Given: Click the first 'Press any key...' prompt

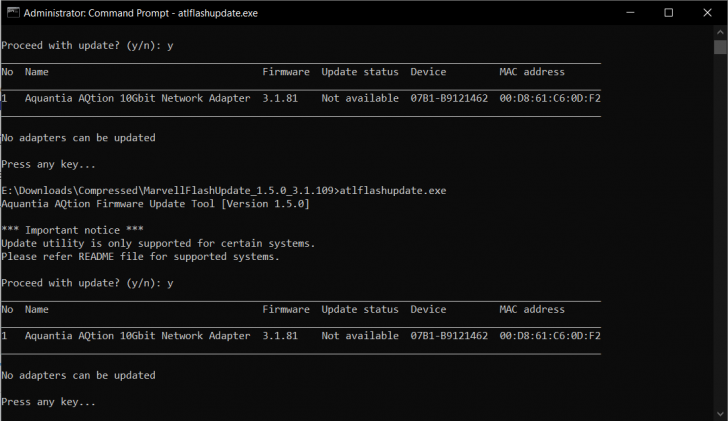Looking at the screenshot, I should click(x=48, y=164).
